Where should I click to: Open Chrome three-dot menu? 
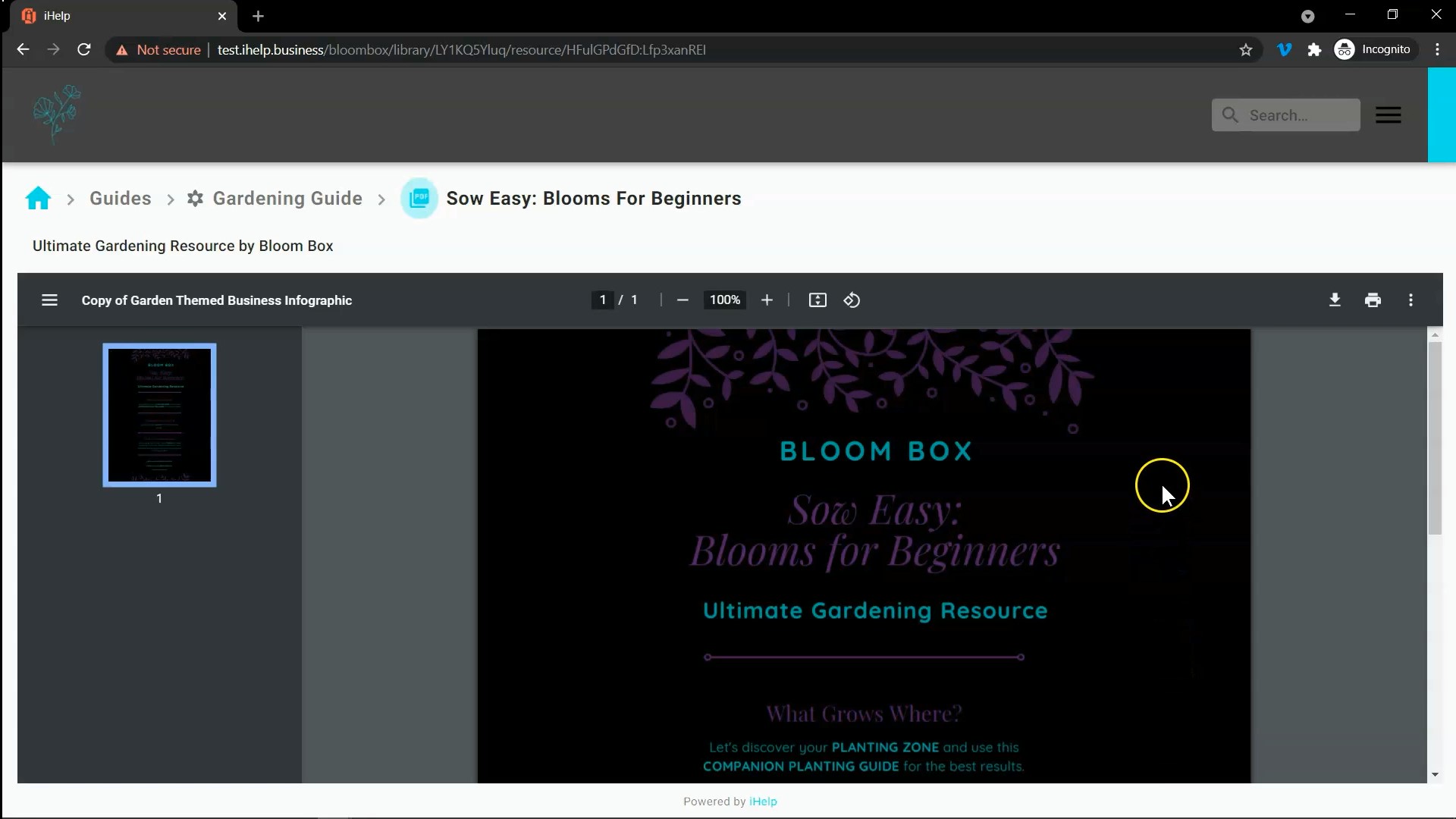click(1438, 50)
